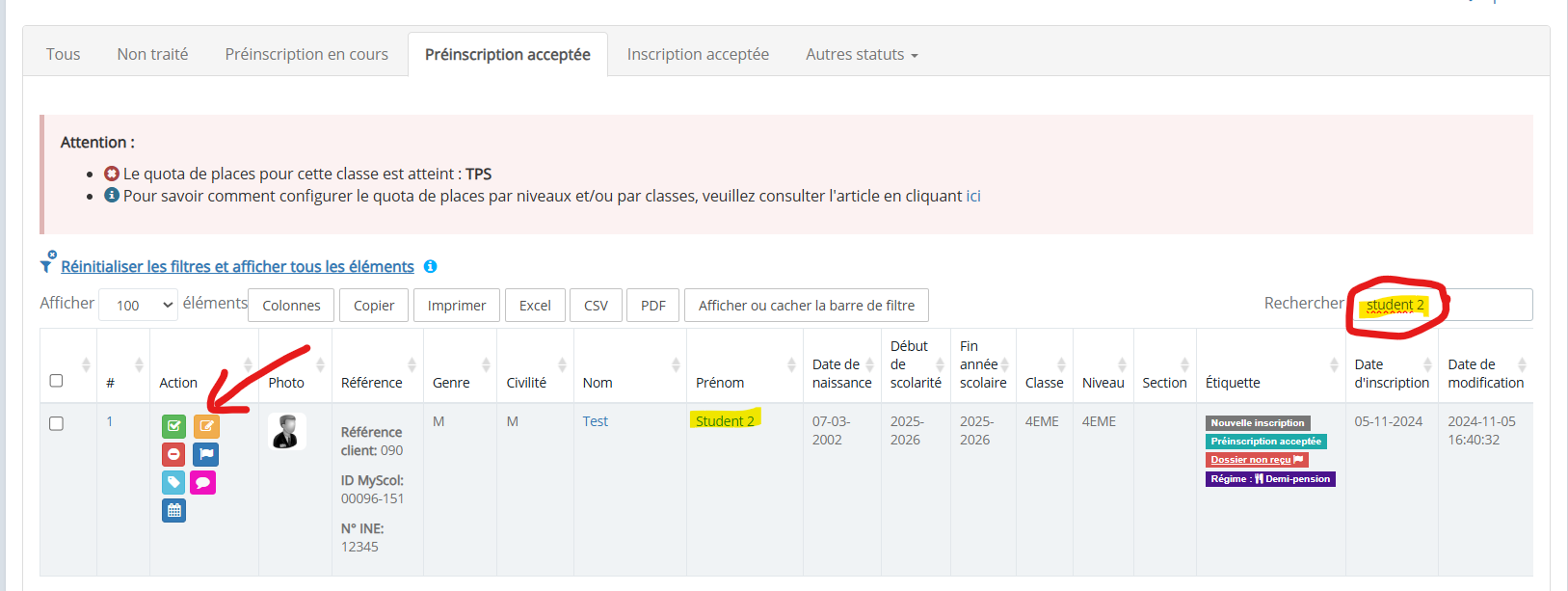Click the light blue tag label icon
Screen dimensions: 1568x591
point(173,482)
